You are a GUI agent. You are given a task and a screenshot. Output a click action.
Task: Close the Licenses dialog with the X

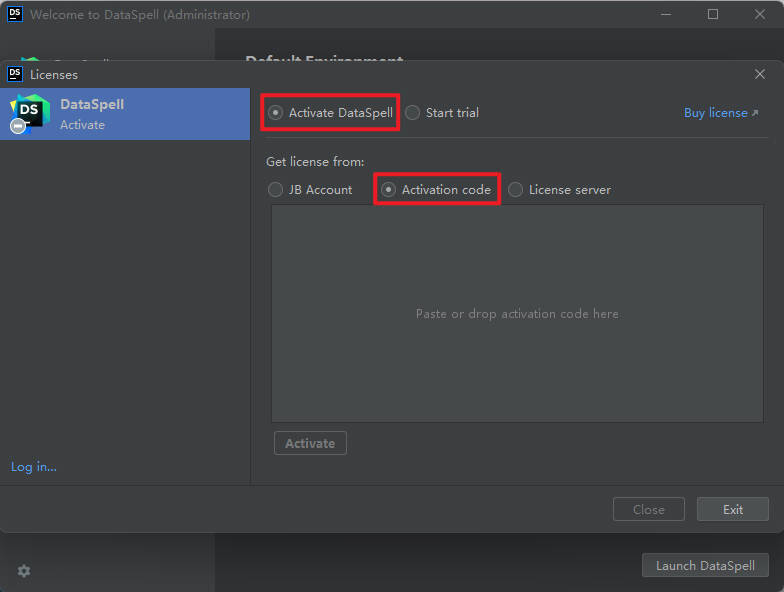click(x=760, y=74)
